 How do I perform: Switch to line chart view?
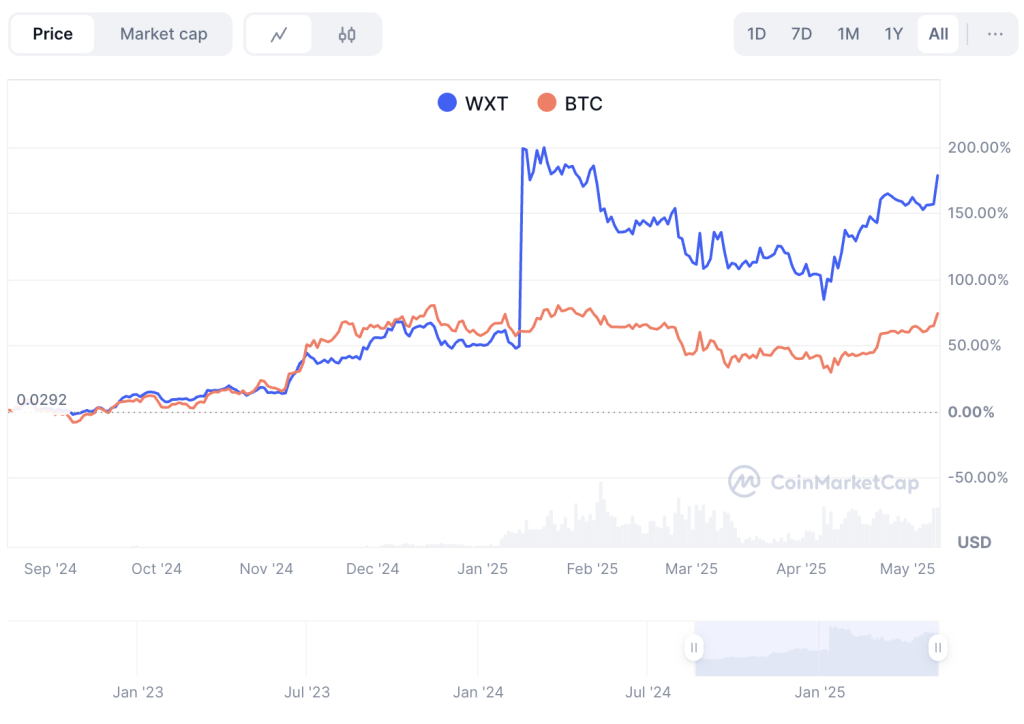279,34
